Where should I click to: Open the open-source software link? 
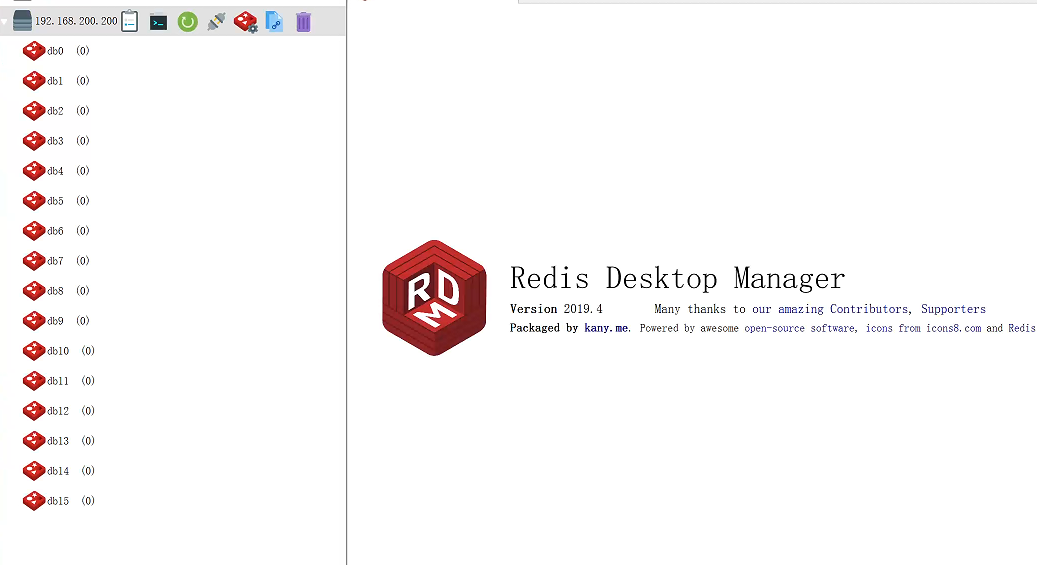(x=799, y=328)
